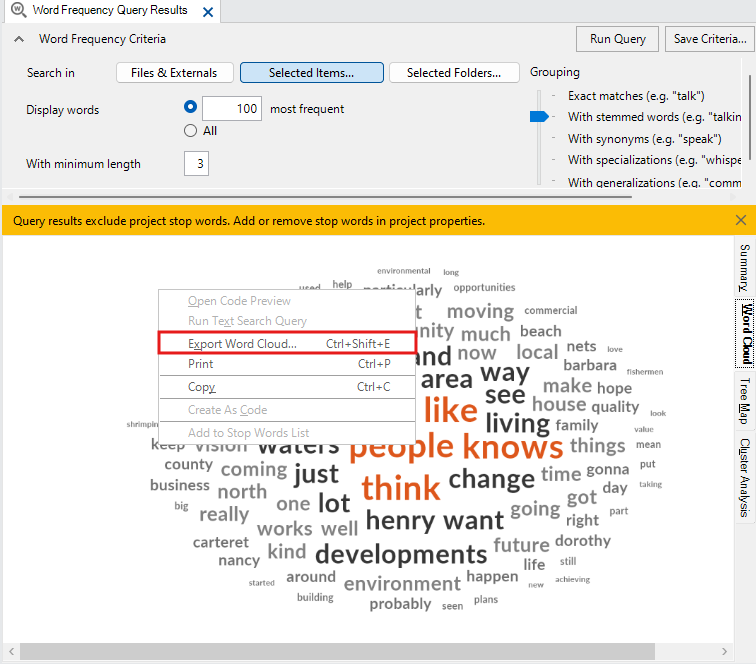Choose Files & Externals search scope

(175, 73)
